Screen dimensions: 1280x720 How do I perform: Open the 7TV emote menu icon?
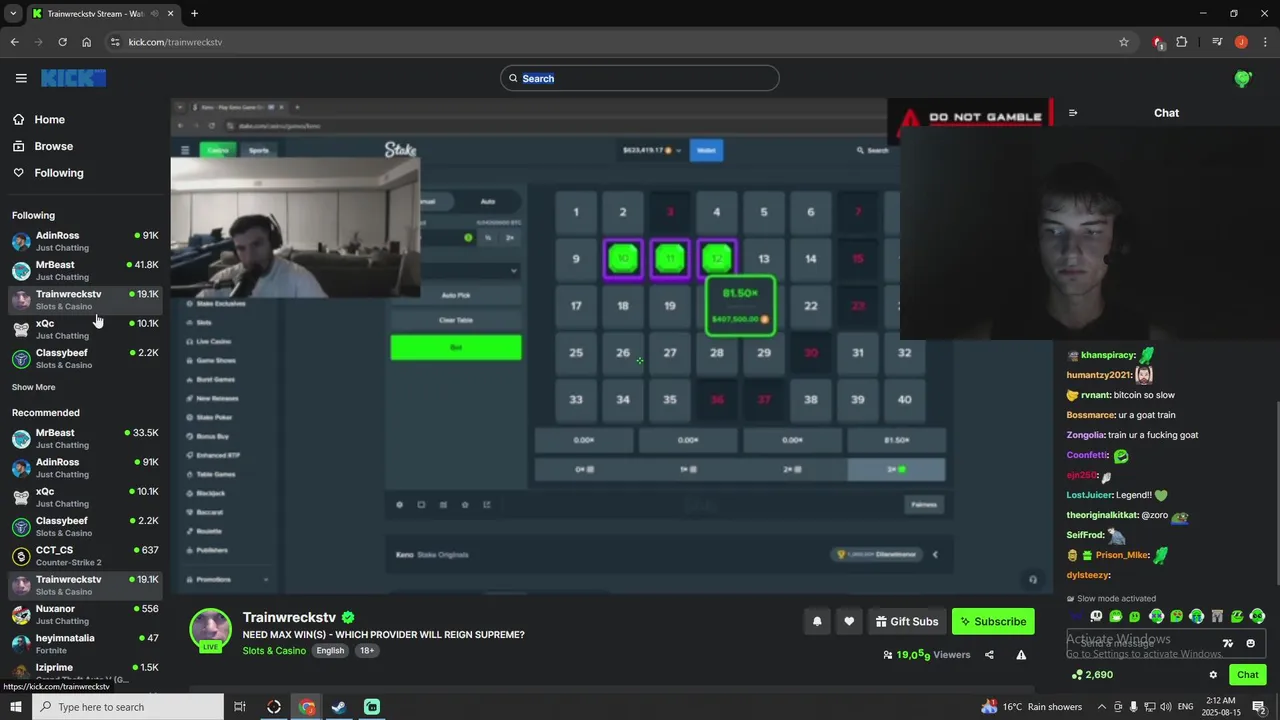tap(1228, 643)
